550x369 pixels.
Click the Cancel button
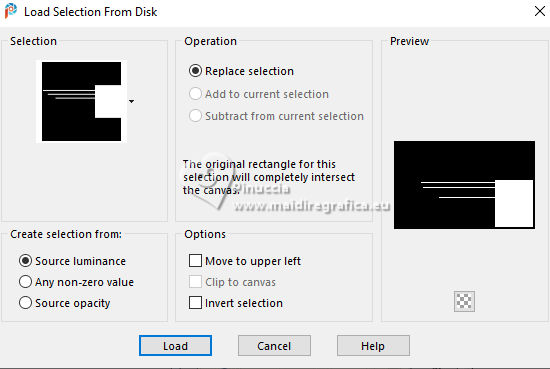tap(274, 346)
